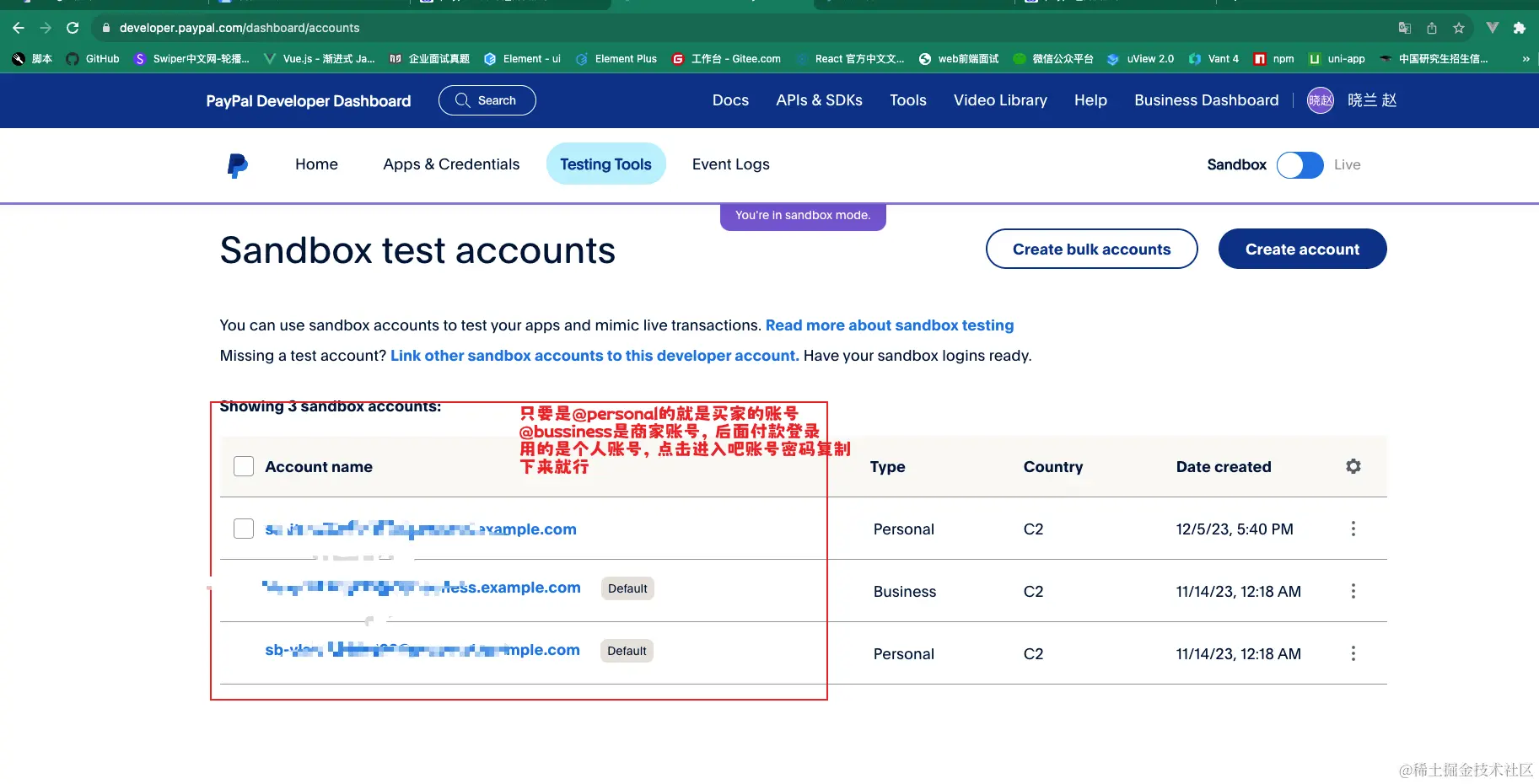Open the Tools menu
The width and height of the screenshot is (1539, 784).
tap(908, 100)
